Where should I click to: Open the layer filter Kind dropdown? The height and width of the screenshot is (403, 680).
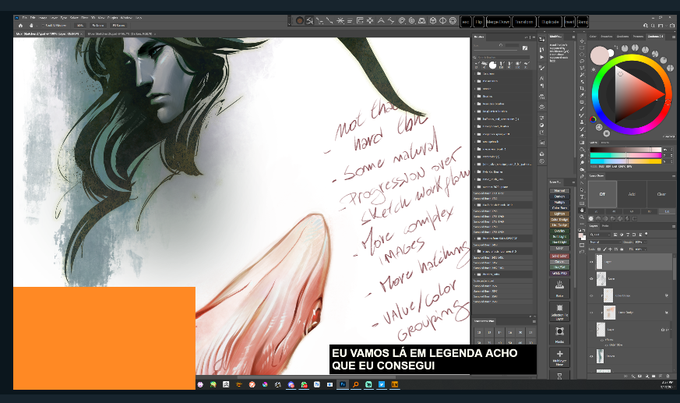[599, 235]
